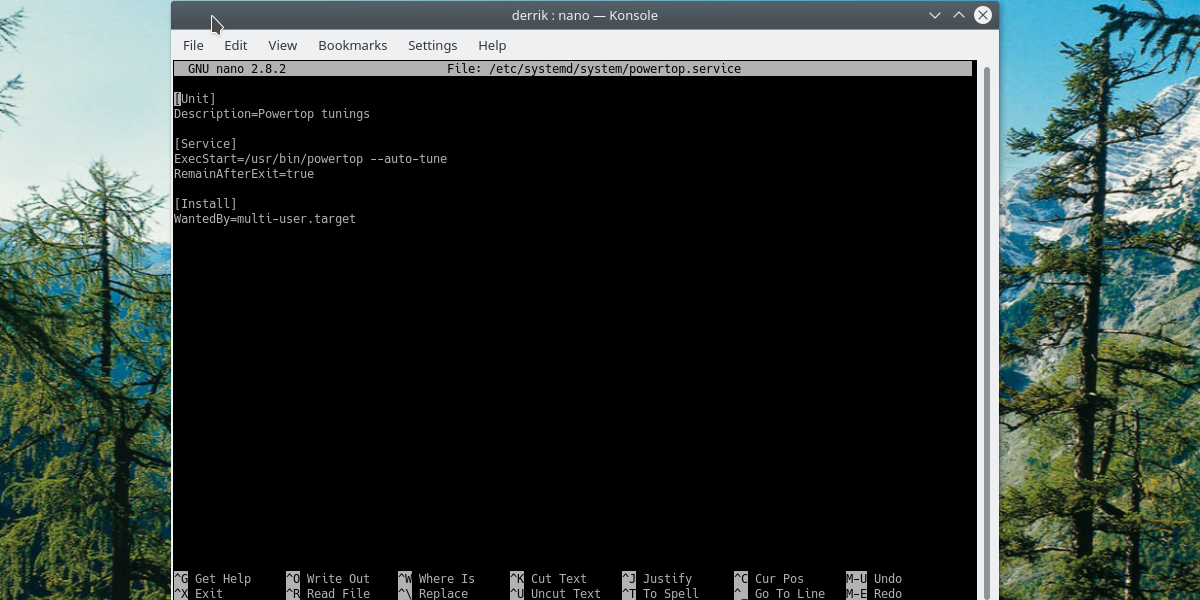The width and height of the screenshot is (1200, 600).
Task: Open the View menu
Action: 283,45
